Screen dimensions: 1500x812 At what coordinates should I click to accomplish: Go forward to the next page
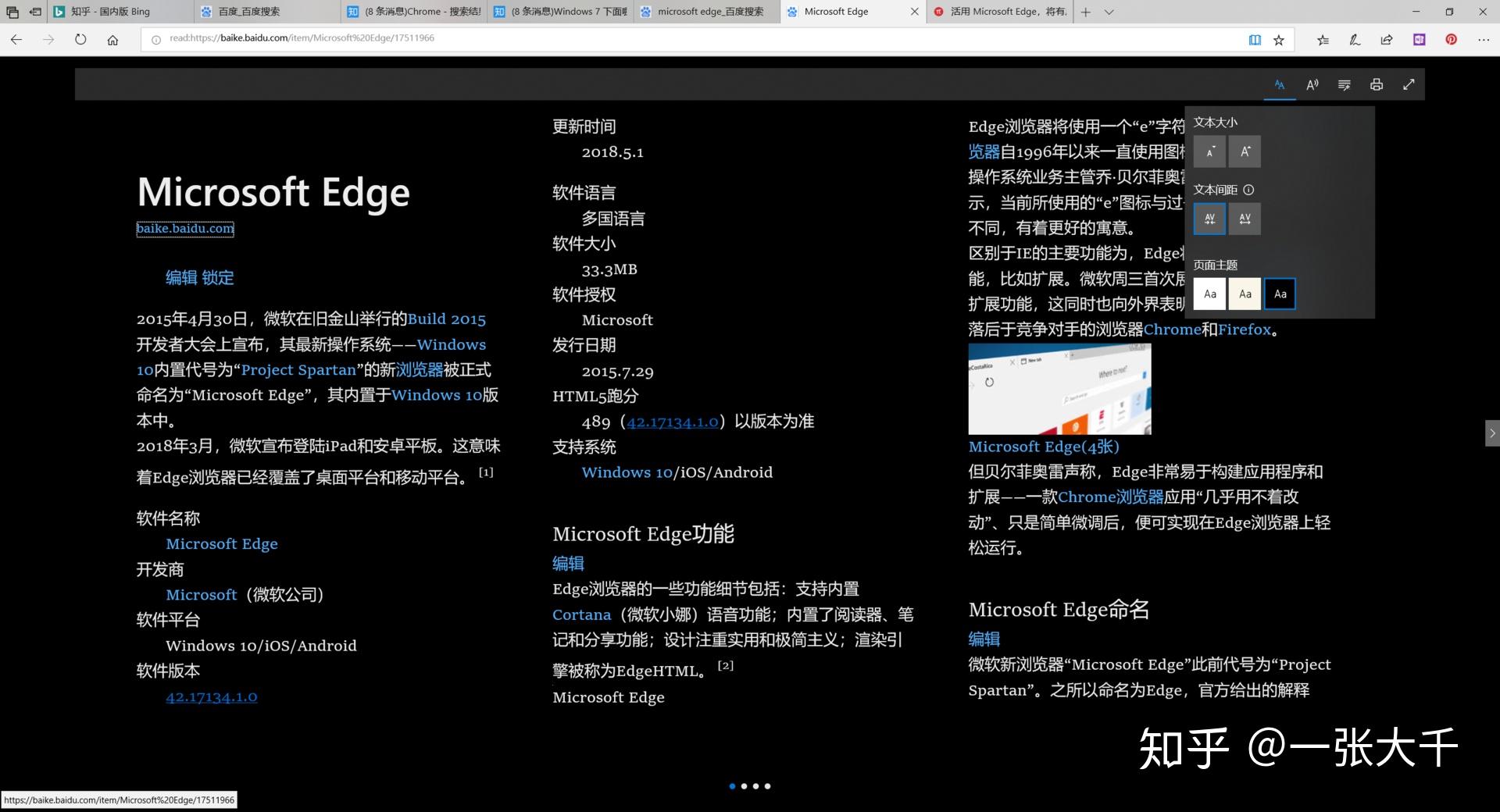point(48,40)
